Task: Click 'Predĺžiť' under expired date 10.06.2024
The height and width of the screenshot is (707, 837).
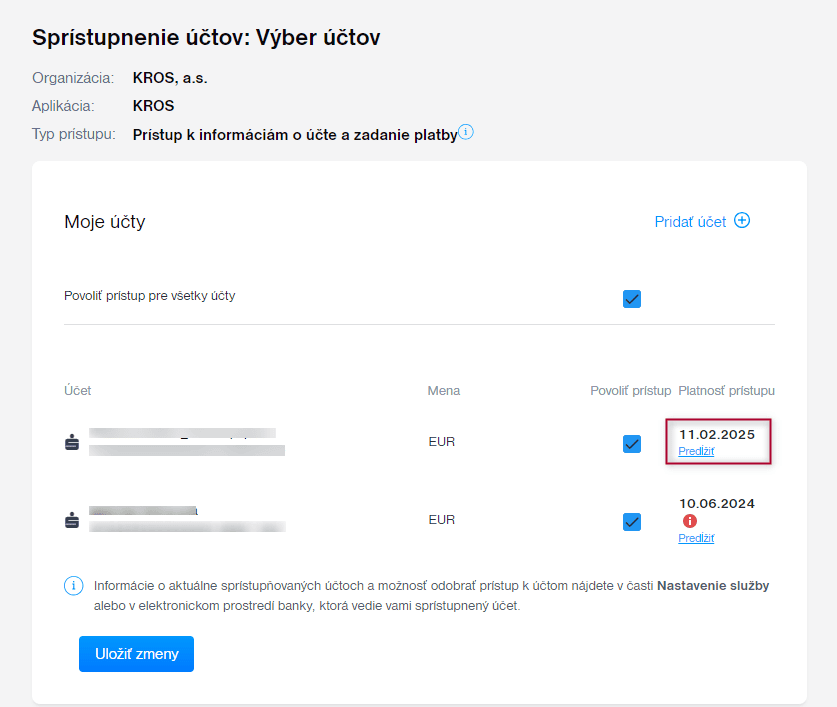Action: pos(696,538)
